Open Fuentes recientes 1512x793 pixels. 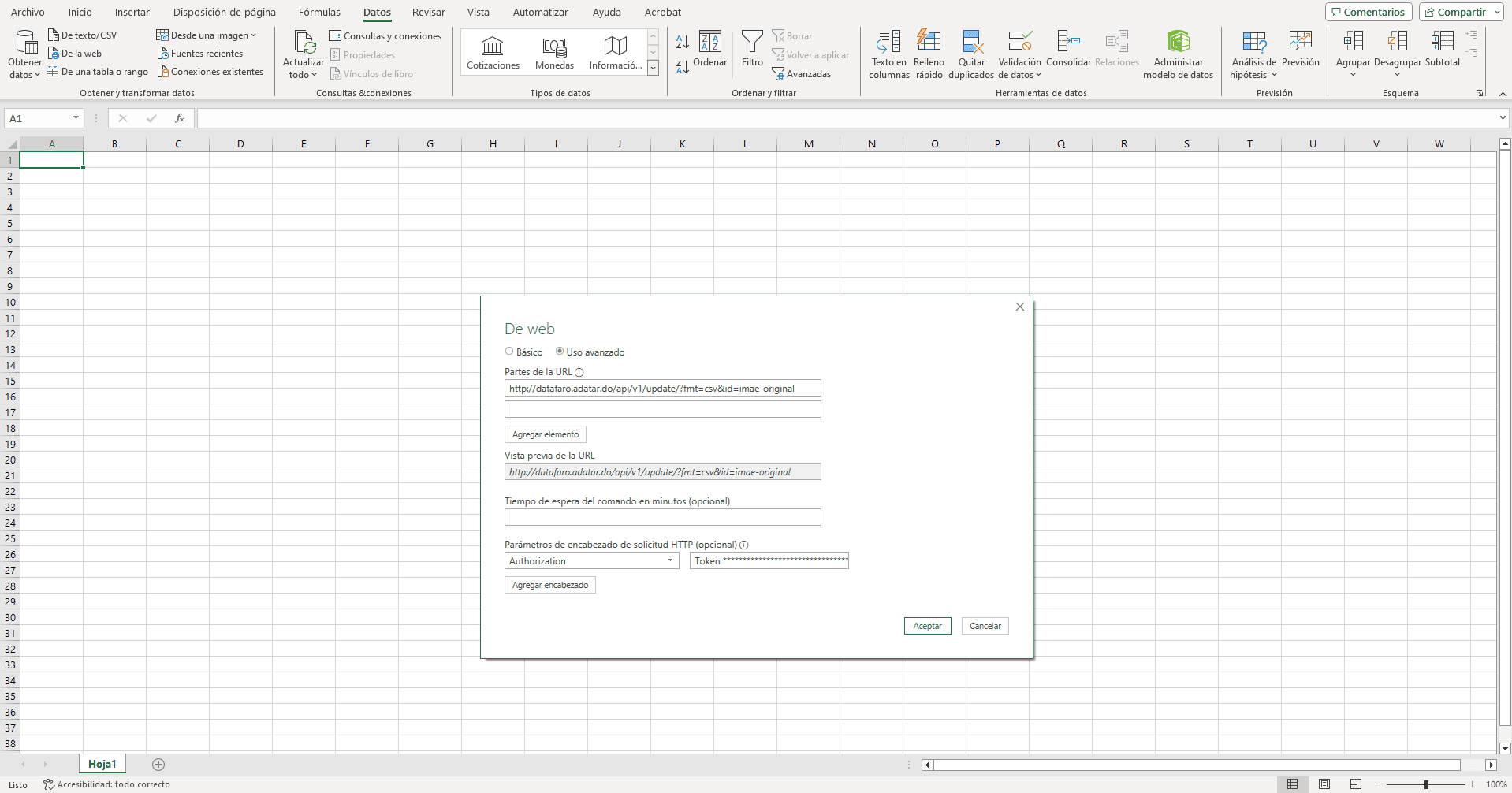click(200, 54)
